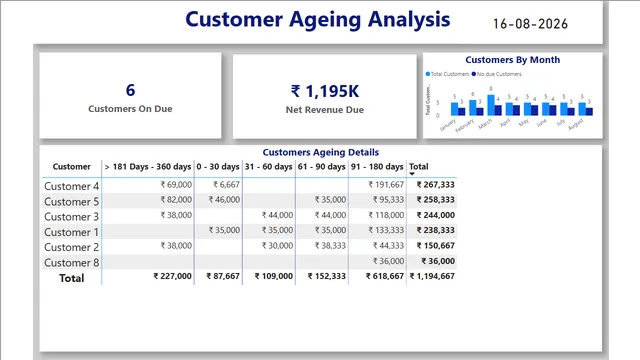Image resolution: width=640 pixels, height=360 pixels.
Task: Click the January Total Customers bar
Action: click(454, 109)
